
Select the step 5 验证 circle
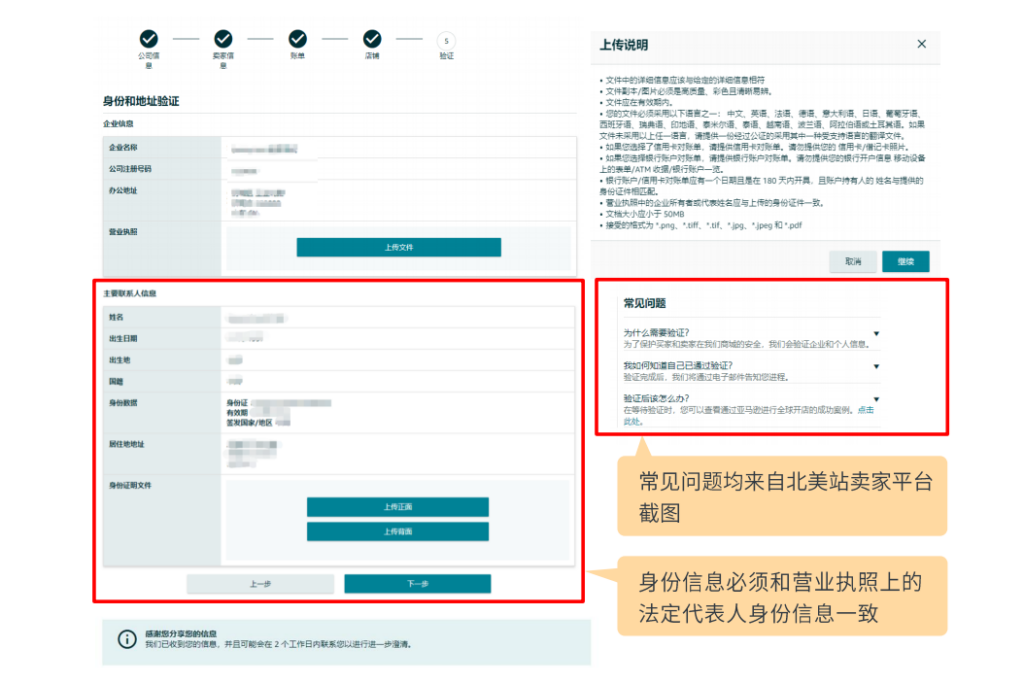pos(446,39)
